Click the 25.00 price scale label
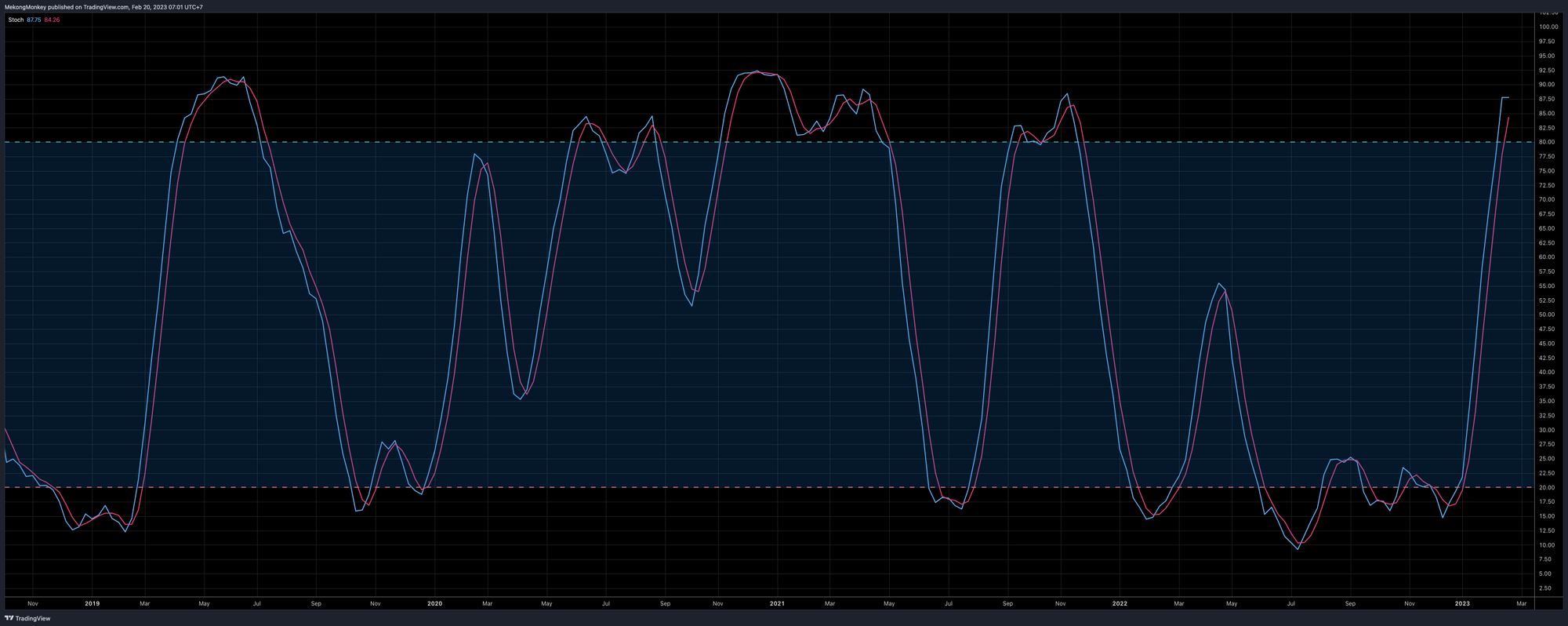 point(1548,458)
